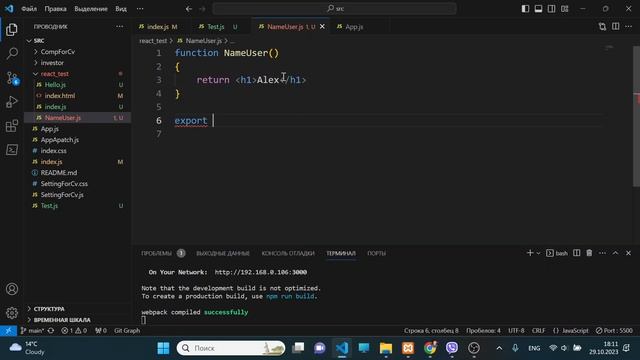Click the main branch in status bar

[32, 331]
